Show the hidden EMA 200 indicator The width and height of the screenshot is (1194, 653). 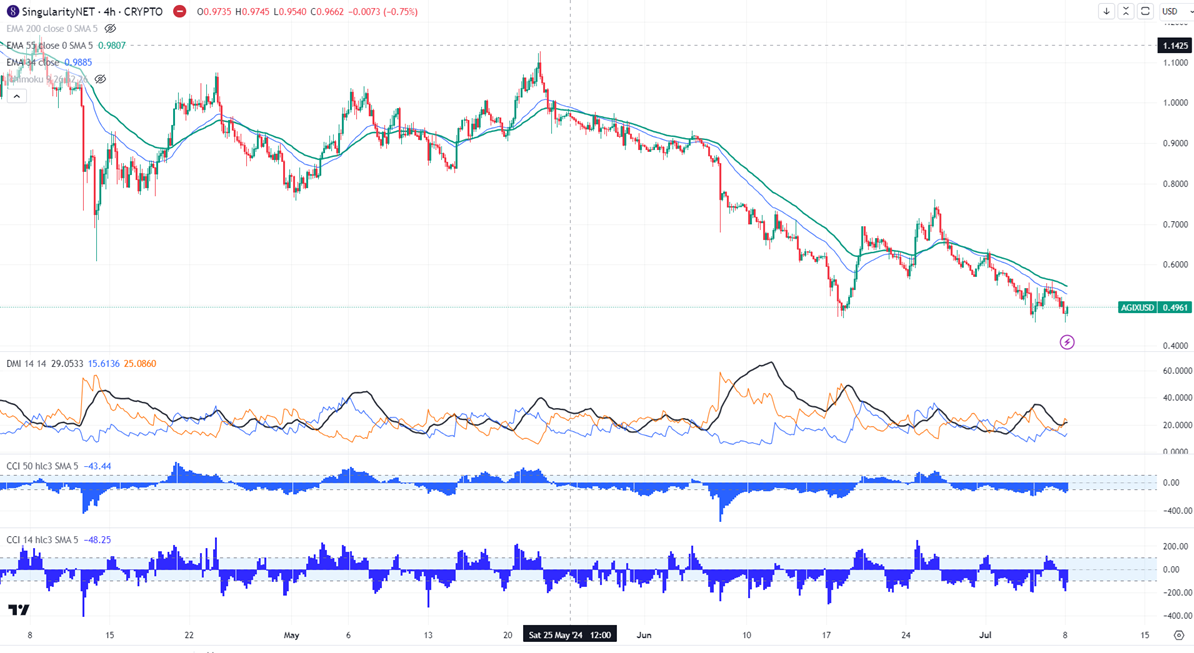pyautogui.click(x=110, y=28)
